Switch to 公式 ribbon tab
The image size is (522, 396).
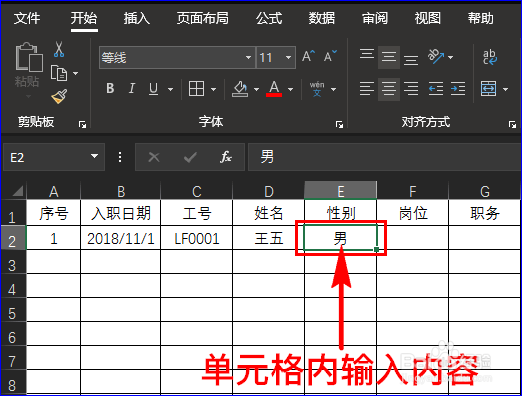click(x=269, y=18)
